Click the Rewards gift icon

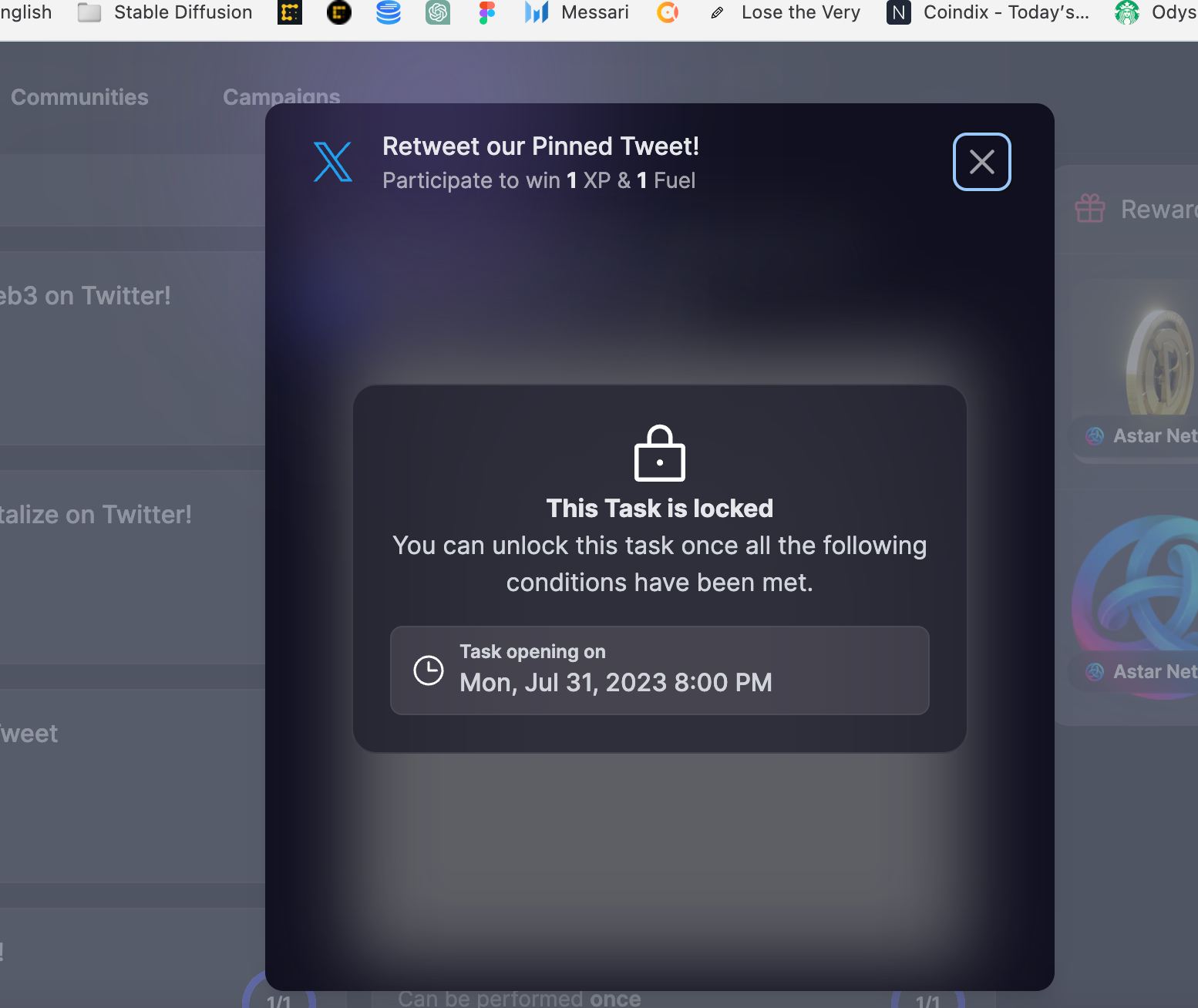tap(1090, 208)
